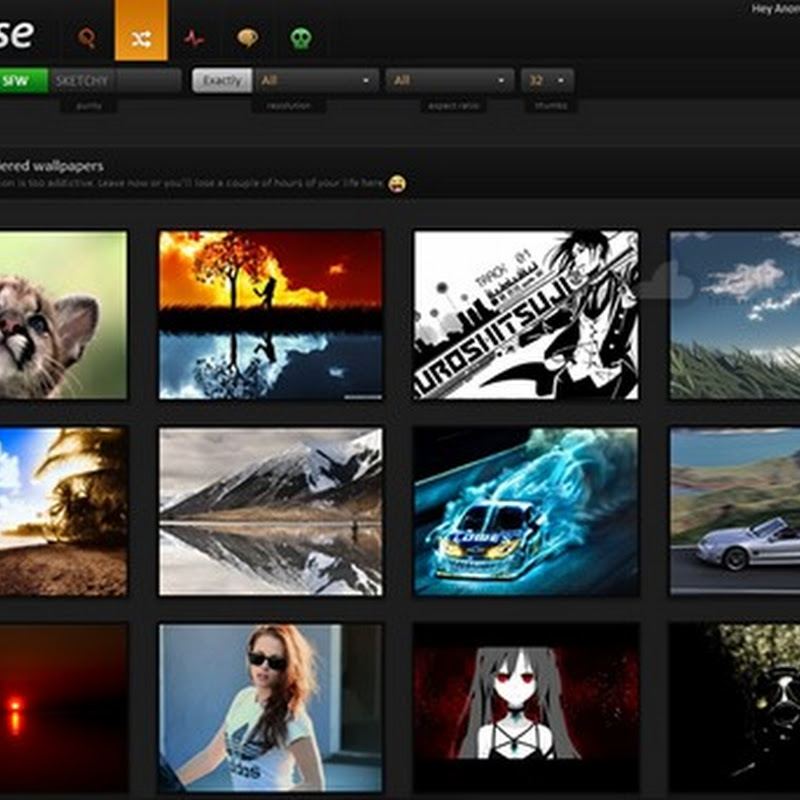The image size is (800, 800).
Task: Click the laughing emoji next to the description
Action: [x=397, y=184]
